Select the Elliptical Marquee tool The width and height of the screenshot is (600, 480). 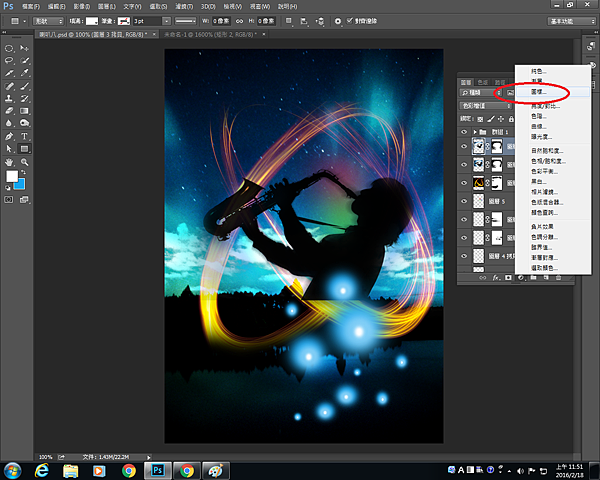[x=9, y=48]
